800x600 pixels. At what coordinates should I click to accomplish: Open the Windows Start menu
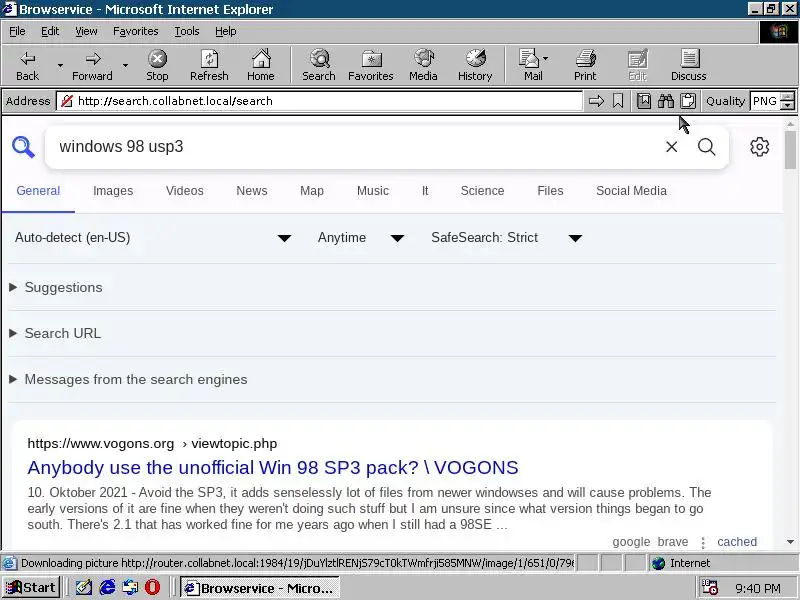click(x=31, y=588)
